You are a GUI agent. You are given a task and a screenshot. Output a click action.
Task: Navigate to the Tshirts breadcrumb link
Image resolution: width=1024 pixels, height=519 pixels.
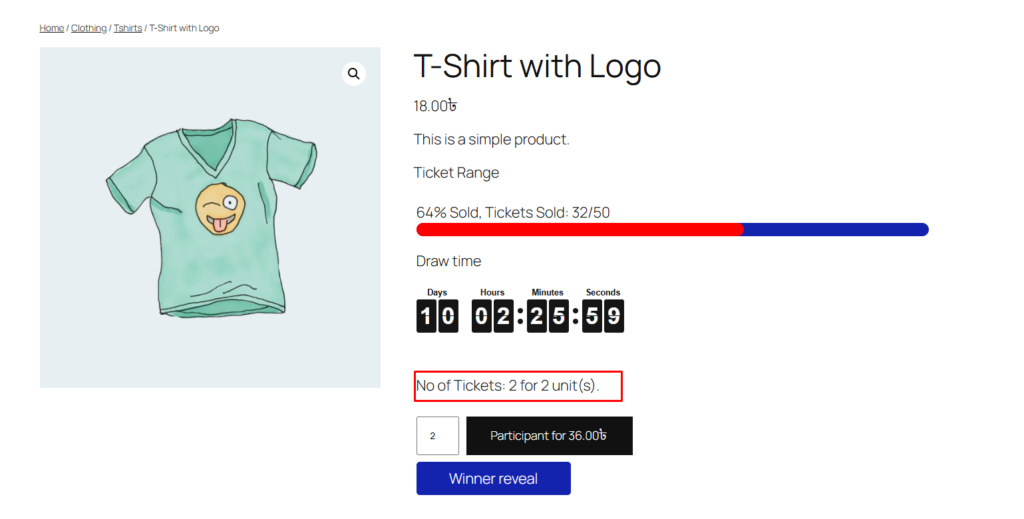(127, 28)
